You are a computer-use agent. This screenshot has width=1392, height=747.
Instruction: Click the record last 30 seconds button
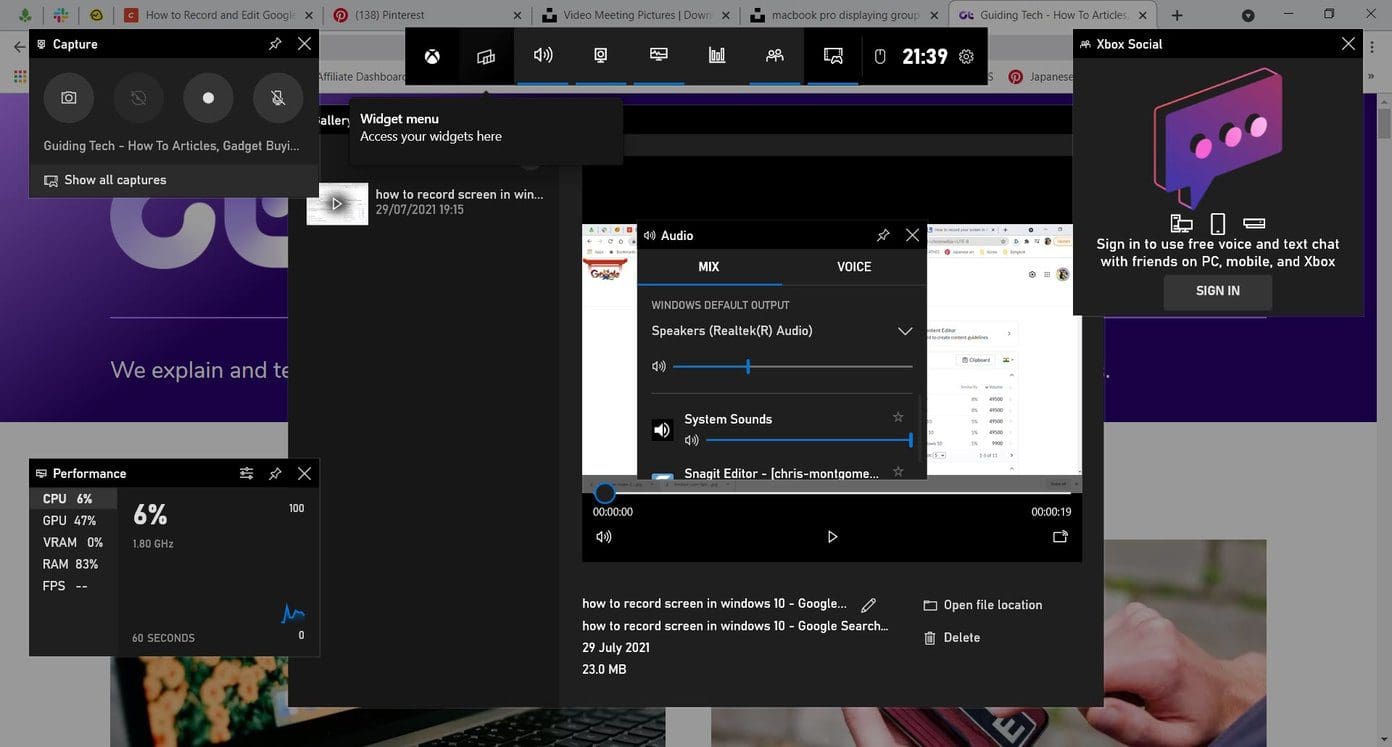tap(139, 98)
